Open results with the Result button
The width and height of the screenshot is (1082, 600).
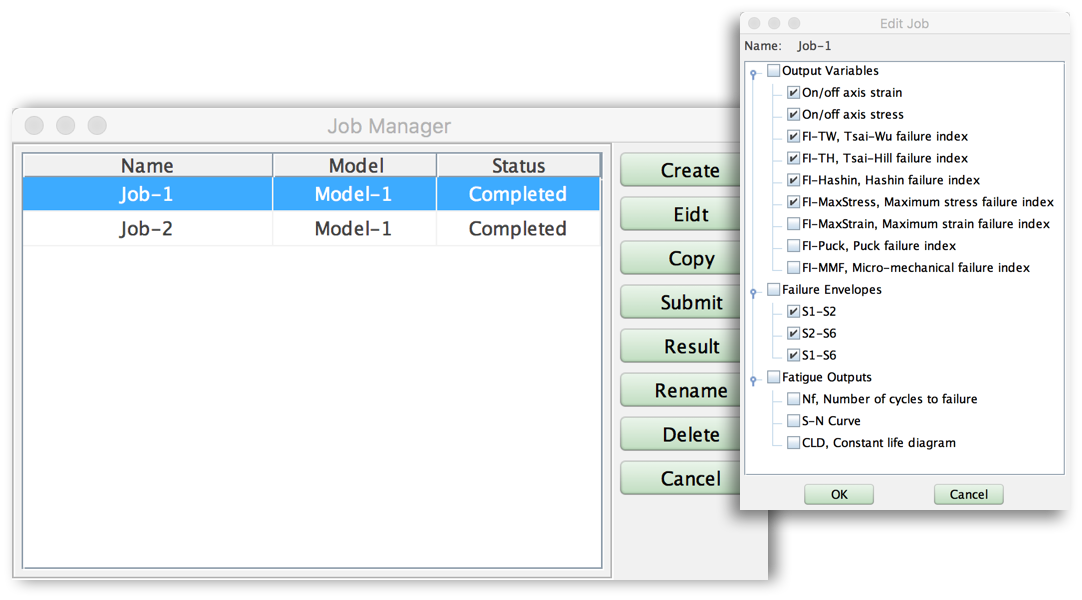click(689, 347)
